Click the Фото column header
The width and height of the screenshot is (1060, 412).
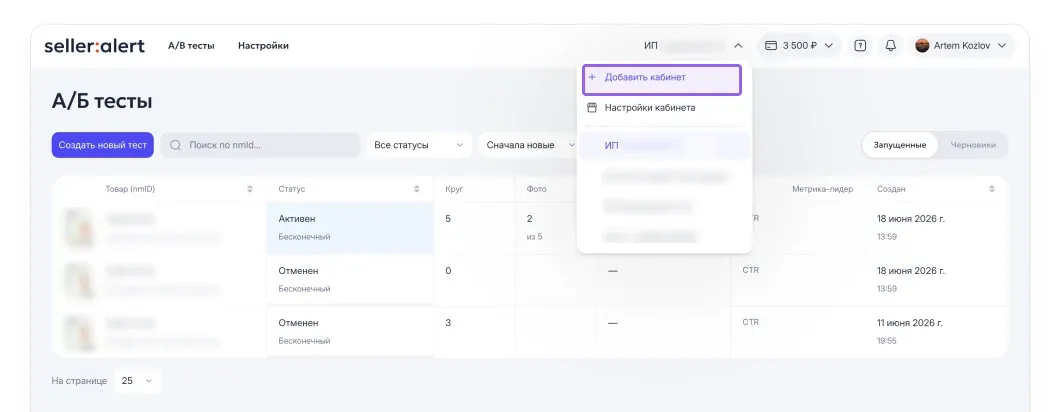[536, 189]
